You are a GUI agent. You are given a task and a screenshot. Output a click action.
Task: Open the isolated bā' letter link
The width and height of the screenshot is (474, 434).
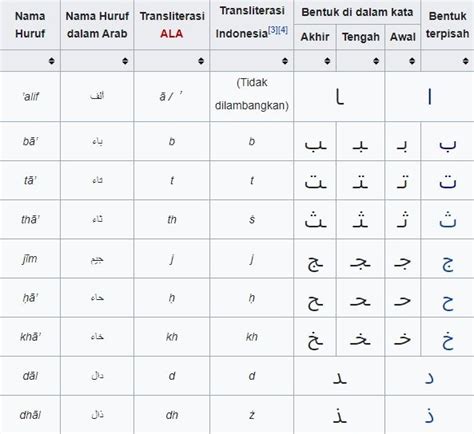(x=447, y=144)
